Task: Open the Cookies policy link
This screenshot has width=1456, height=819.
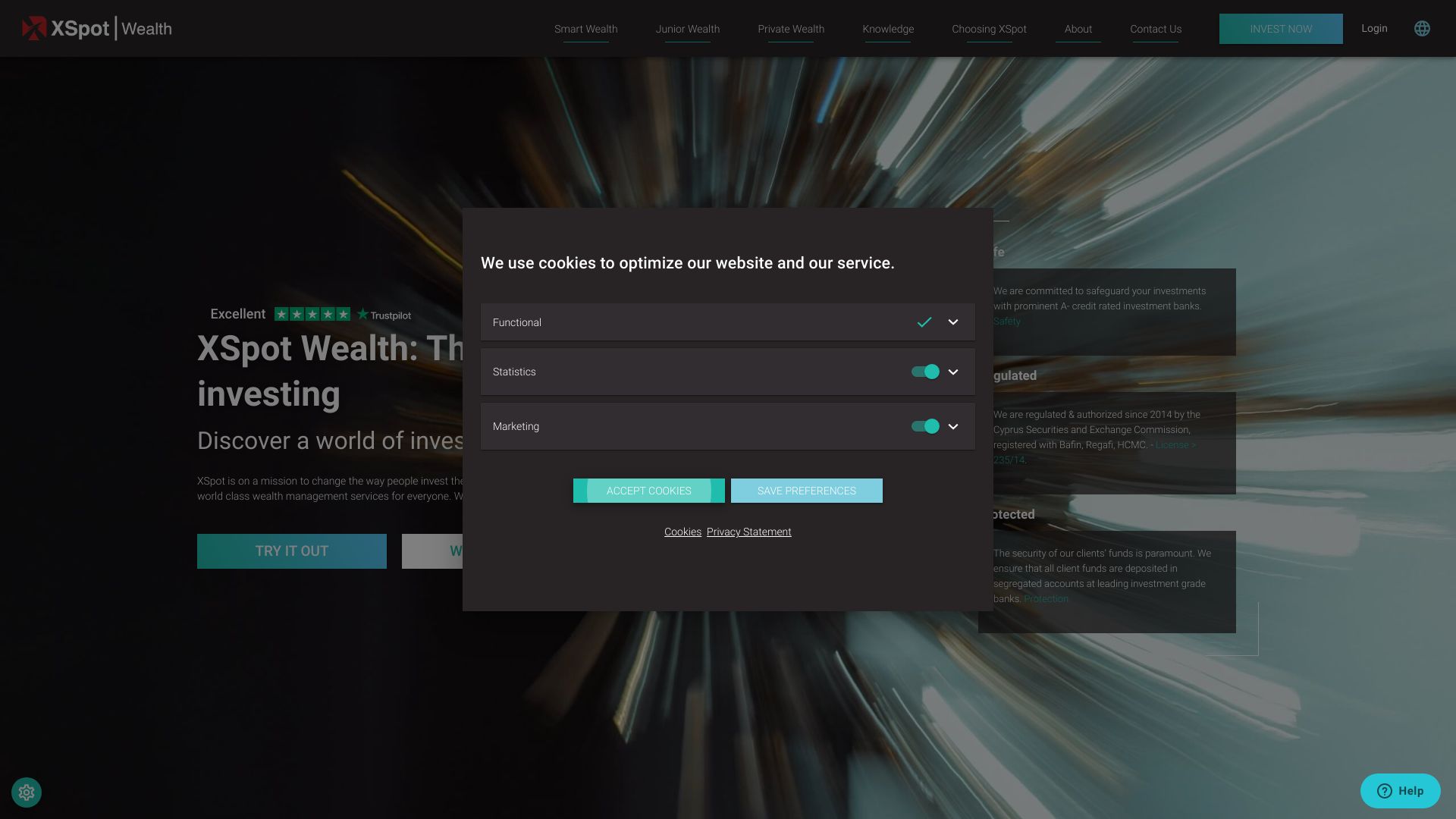Action: click(682, 532)
